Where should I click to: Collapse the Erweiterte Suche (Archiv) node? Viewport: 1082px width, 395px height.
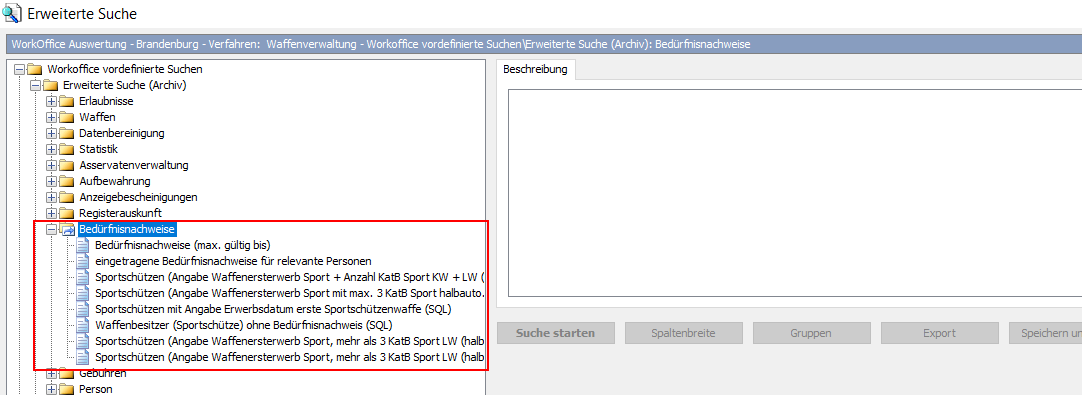point(35,85)
